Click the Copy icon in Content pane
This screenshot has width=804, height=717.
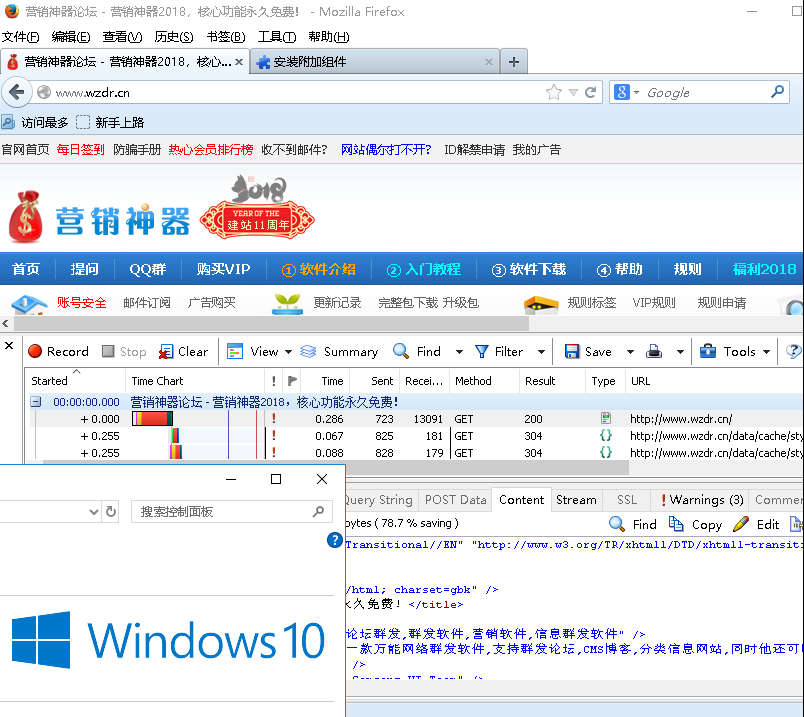(677, 524)
